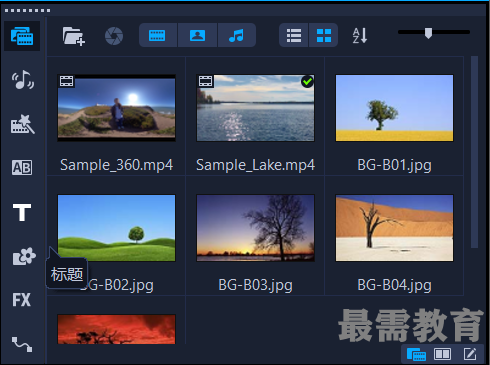Open the Sound/Audio library panel
The width and height of the screenshot is (490, 365).
23,80
